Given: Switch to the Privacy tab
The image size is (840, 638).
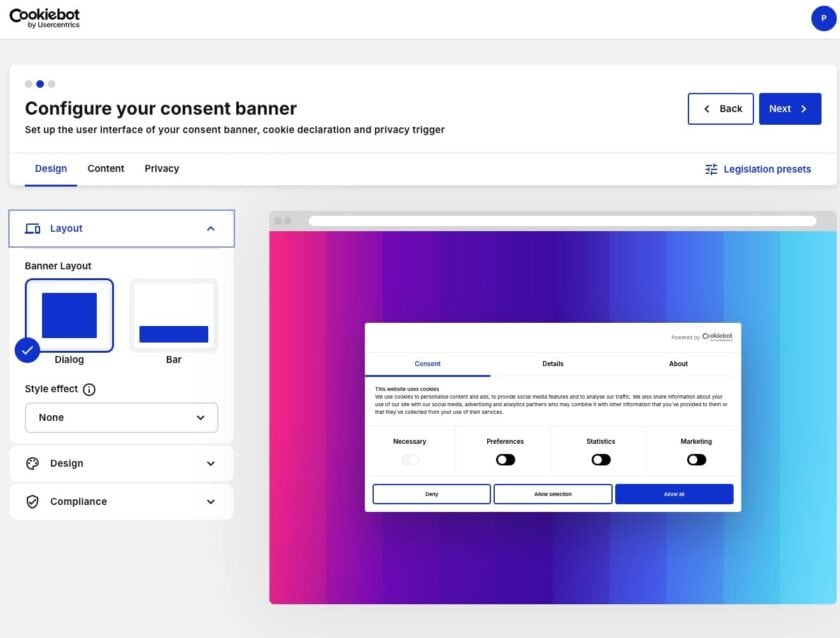Looking at the screenshot, I should coord(162,169).
